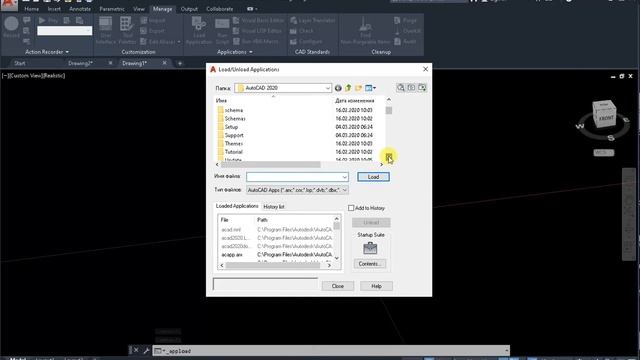
Task: Open Visual LISP Editor
Action: tap(258, 31)
